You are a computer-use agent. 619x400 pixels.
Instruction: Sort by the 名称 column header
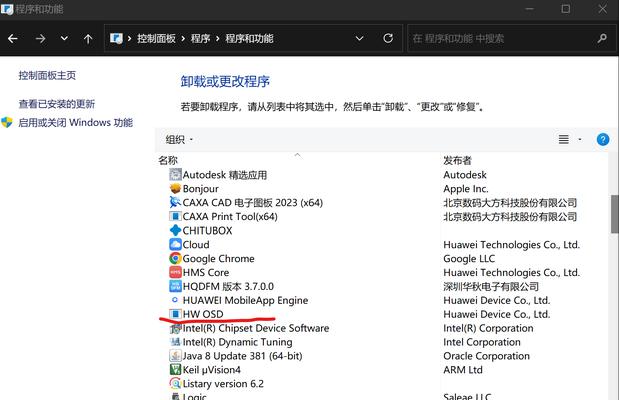tap(168, 160)
